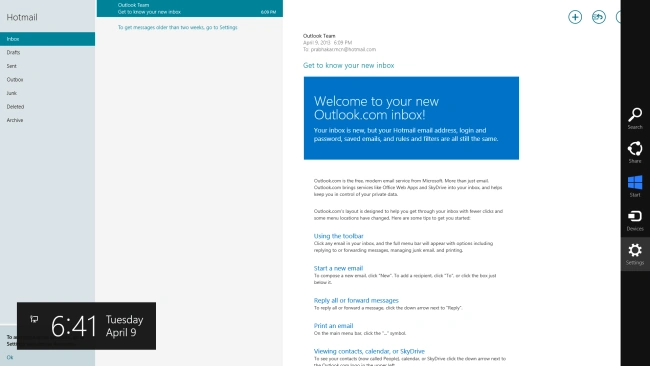
Task: Click the network status icon near clock
Action: 34,319
